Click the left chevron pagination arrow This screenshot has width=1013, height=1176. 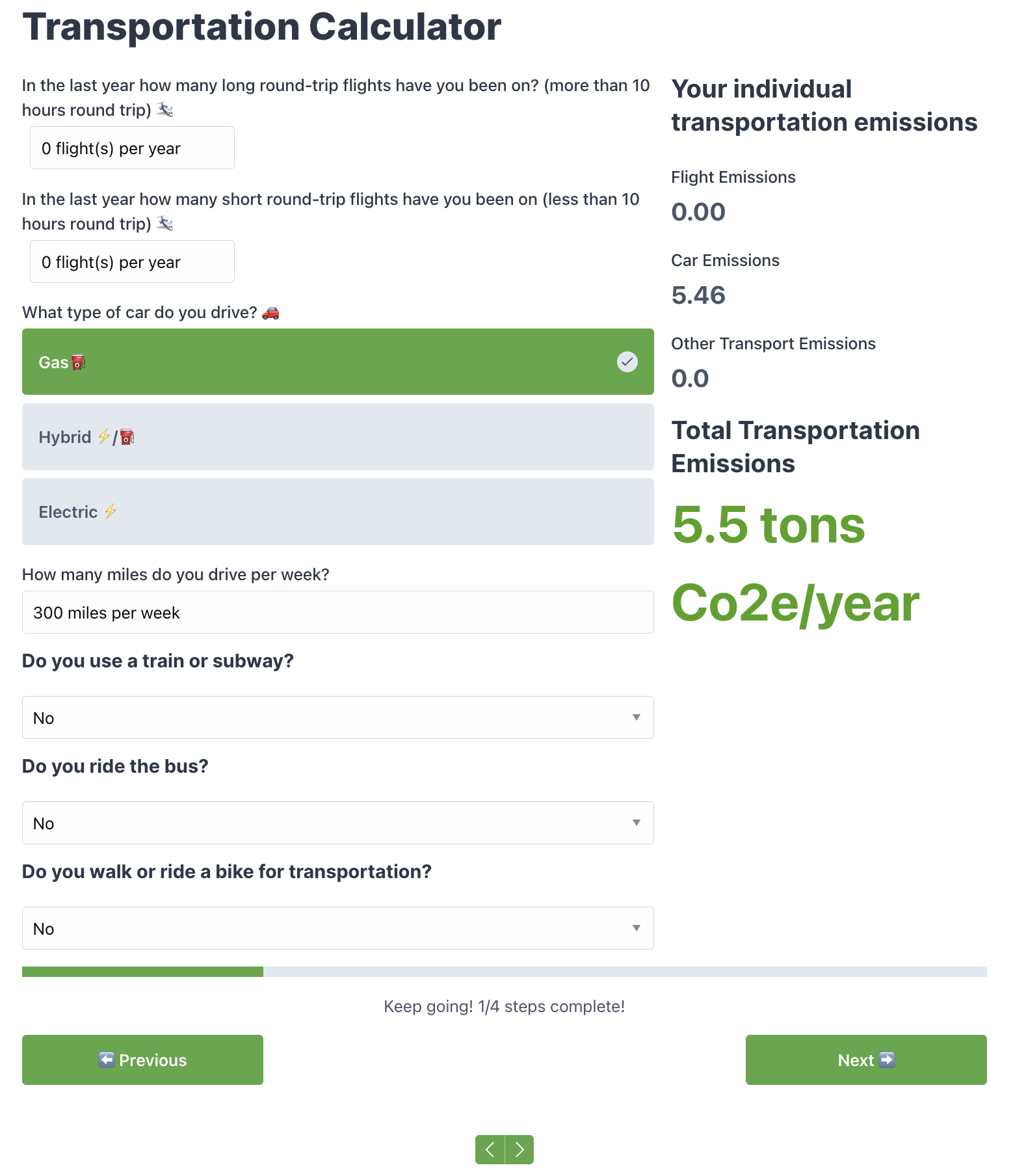pos(490,1149)
